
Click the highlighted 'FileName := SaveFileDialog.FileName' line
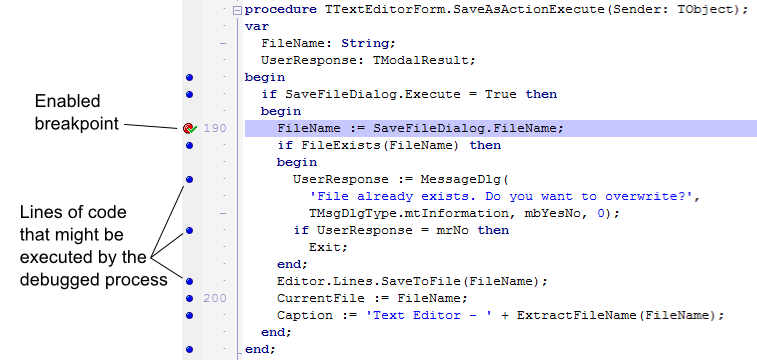tap(501, 128)
